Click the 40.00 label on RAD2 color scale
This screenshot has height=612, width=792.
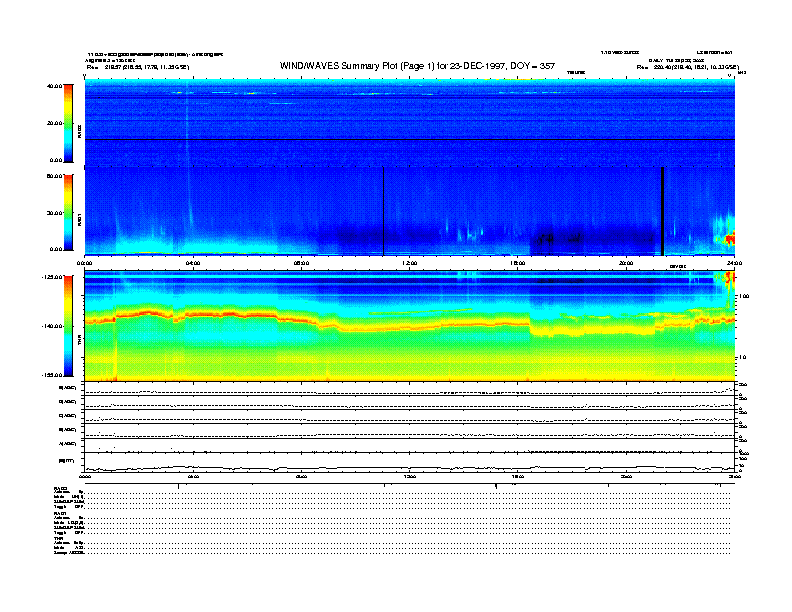54,86
